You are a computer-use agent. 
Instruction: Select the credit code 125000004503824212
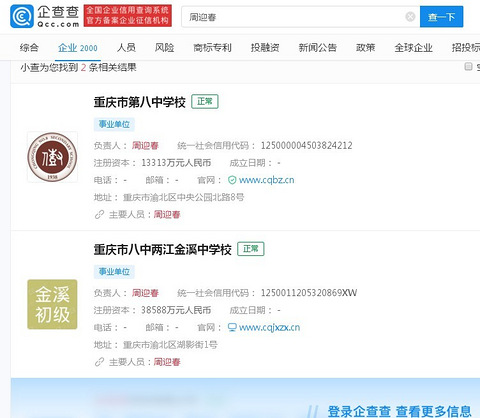(306, 146)
